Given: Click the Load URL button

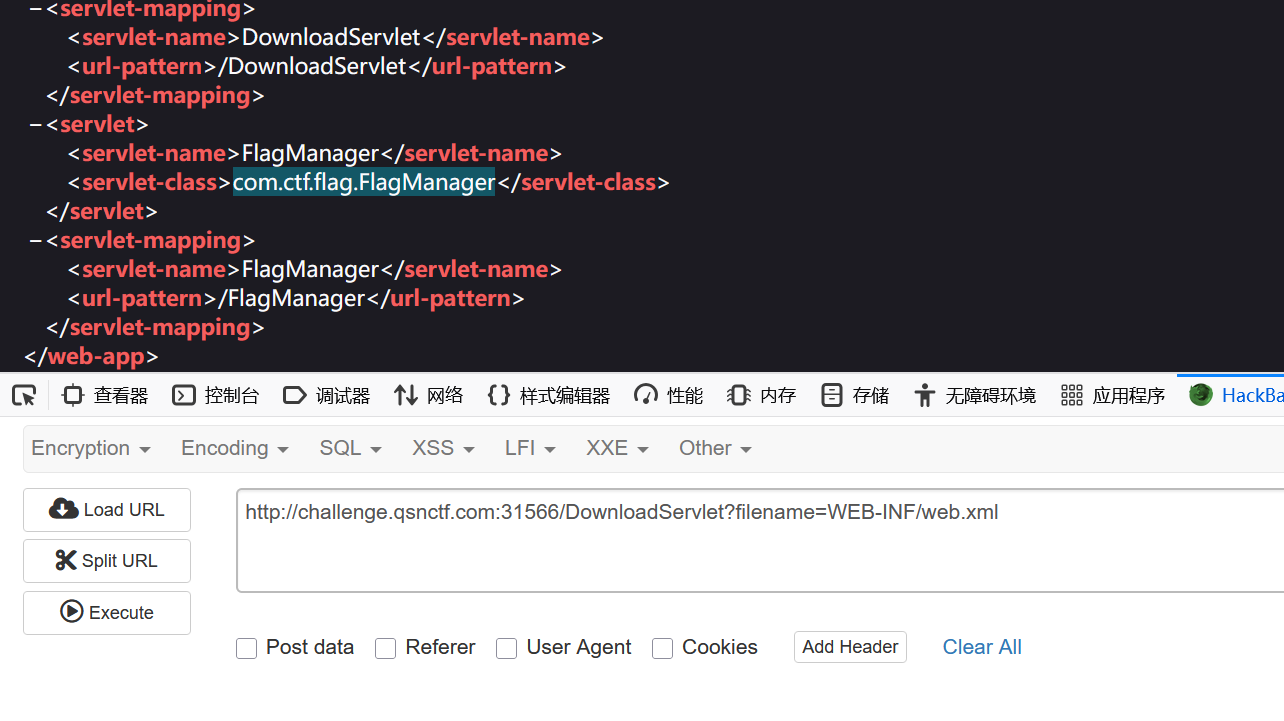Looking at the screenshot, I should [x=107, y=510].
